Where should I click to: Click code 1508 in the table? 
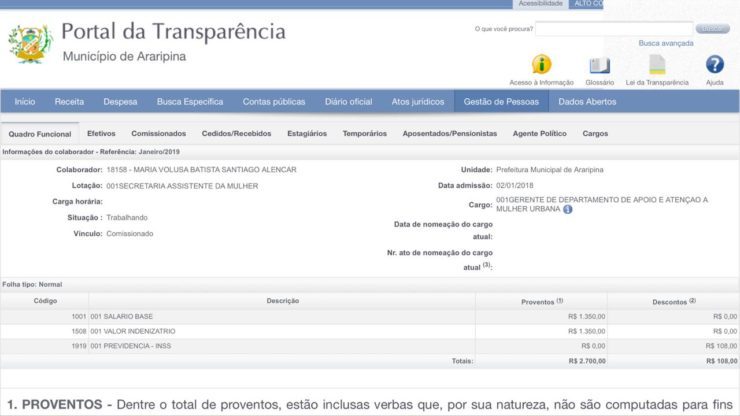[x=79, y=331]
